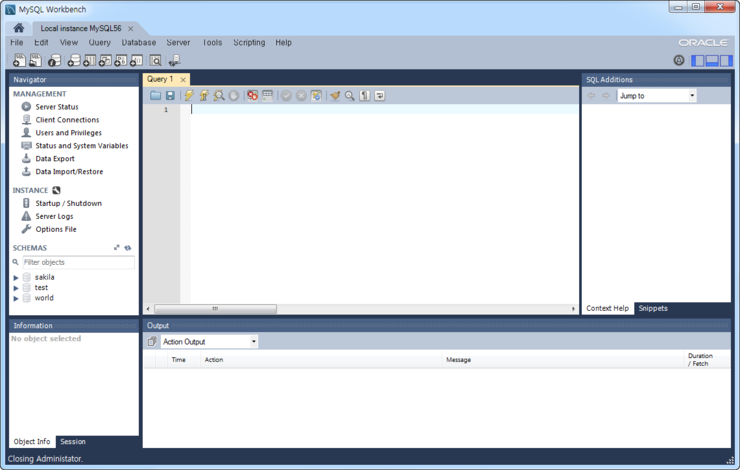Image resolution: width=740 pixels, height=470 pixels.
Task: Click circular settings icon near Oracle logo
Action: [679, 60]
